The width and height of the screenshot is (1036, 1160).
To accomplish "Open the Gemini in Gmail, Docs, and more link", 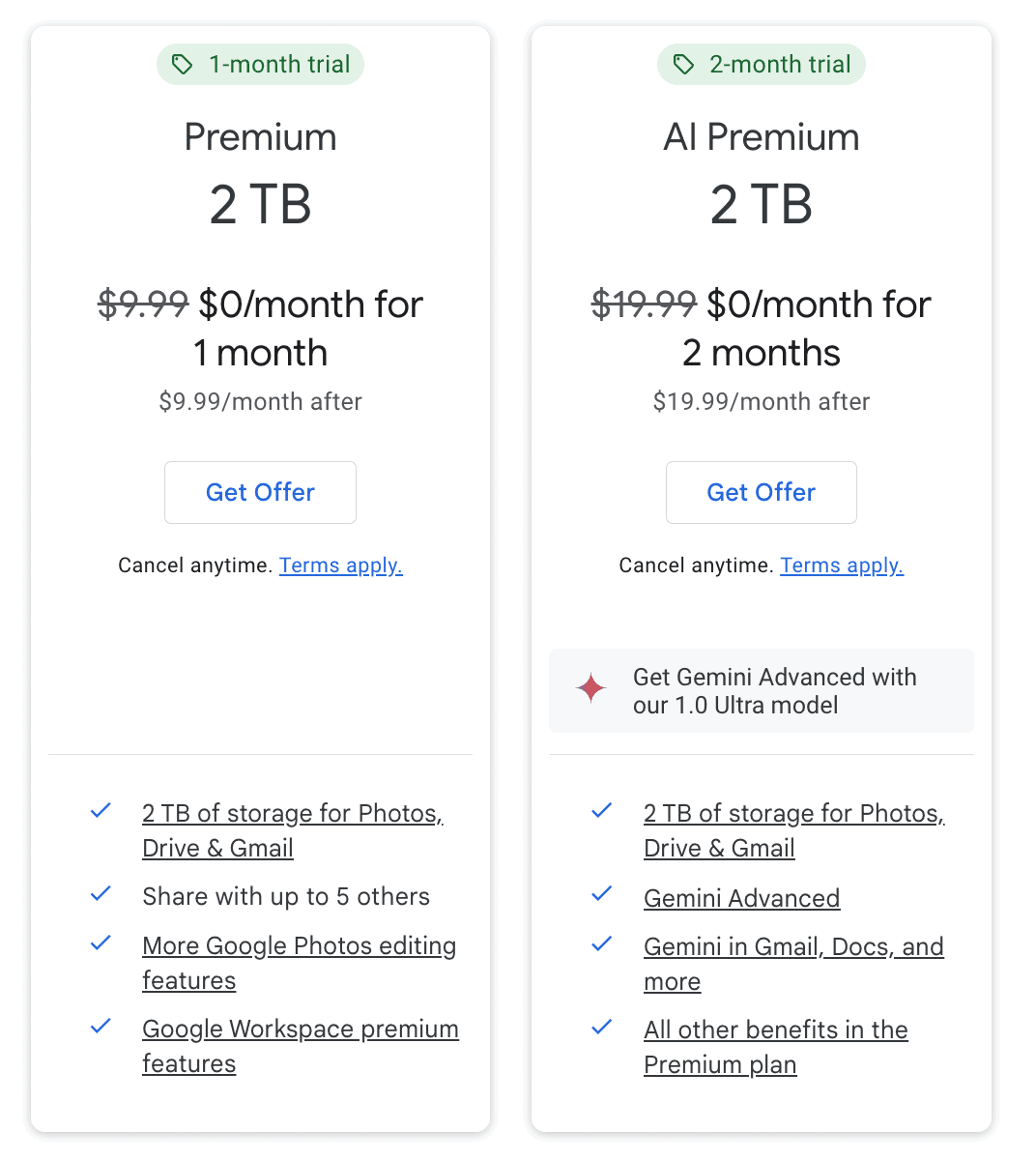I will pyautogui.click(x=792, y=947).
